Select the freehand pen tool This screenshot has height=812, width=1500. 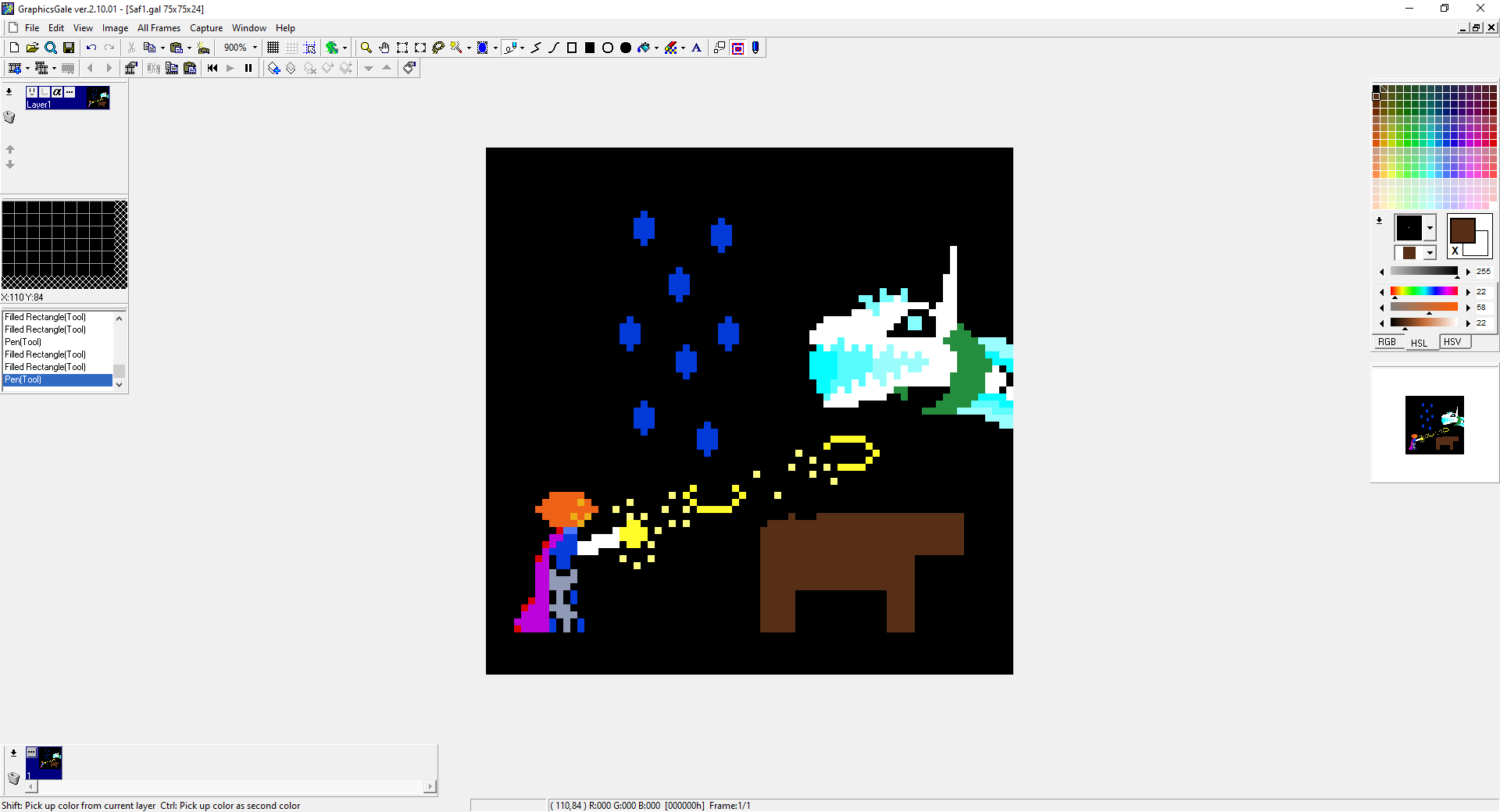pos(510,48)
